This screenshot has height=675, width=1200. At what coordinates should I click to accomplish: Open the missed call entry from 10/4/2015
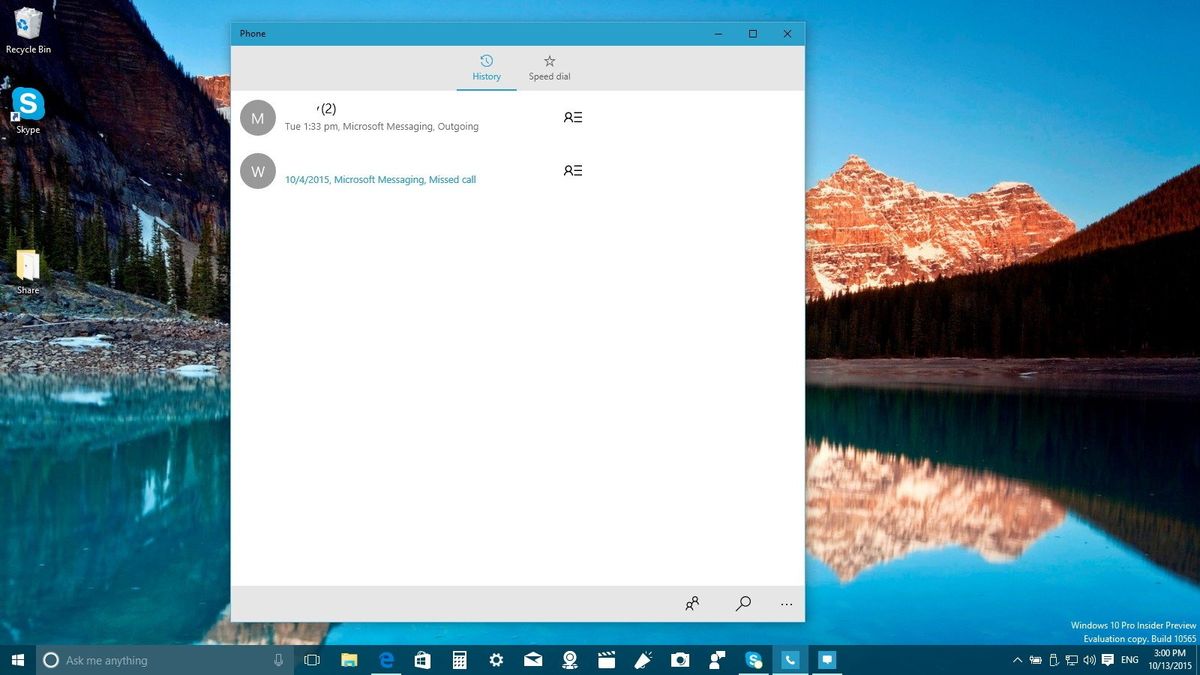[380, 179]
